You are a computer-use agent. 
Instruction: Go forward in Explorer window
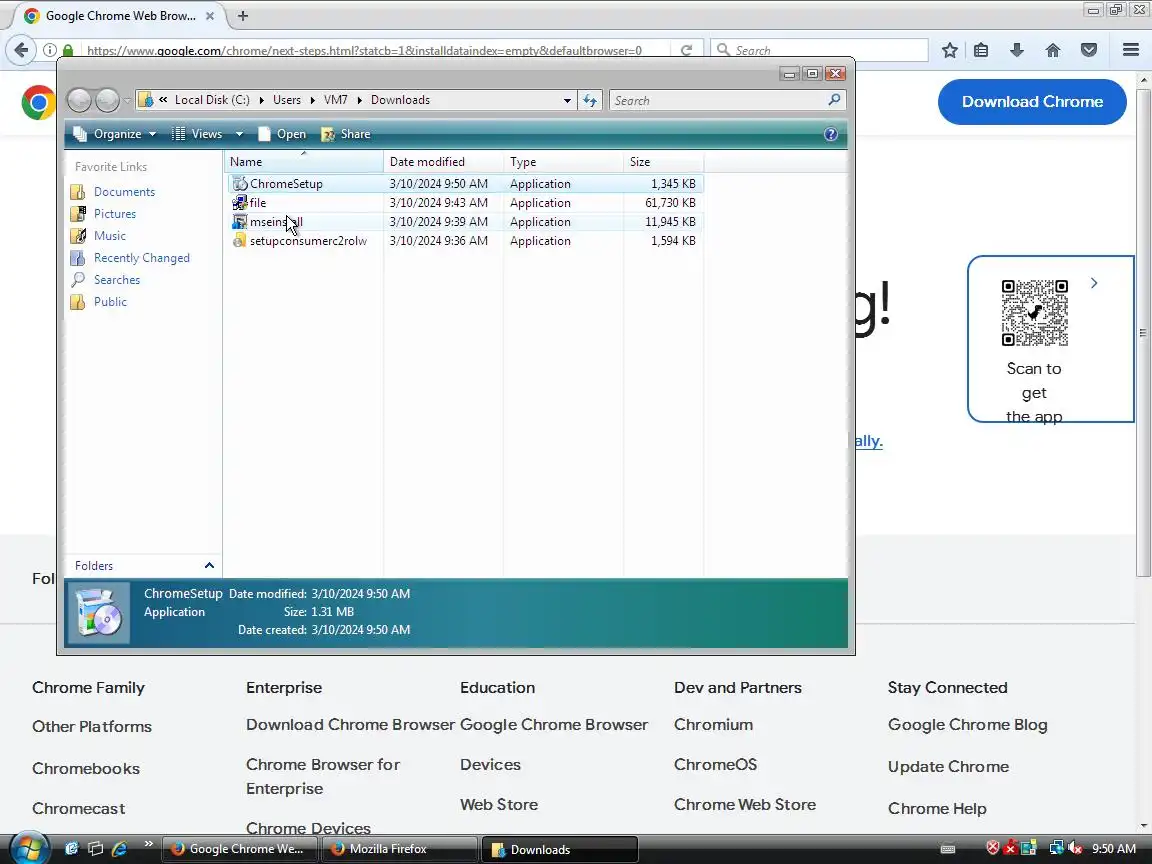point(107,100)
